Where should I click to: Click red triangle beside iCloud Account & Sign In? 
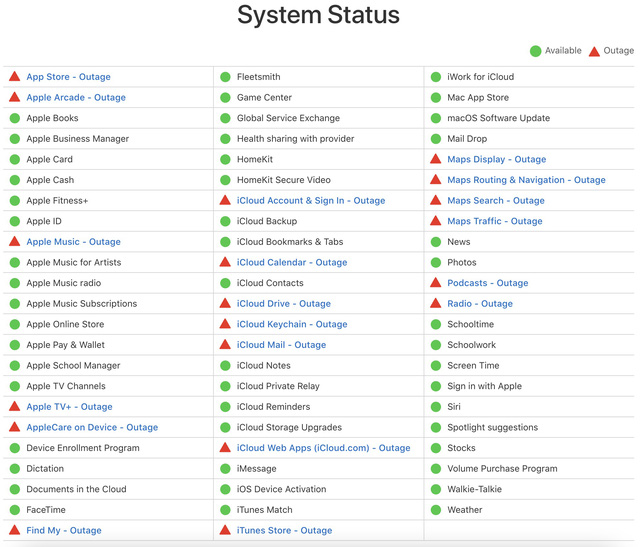tap(225, 200)
